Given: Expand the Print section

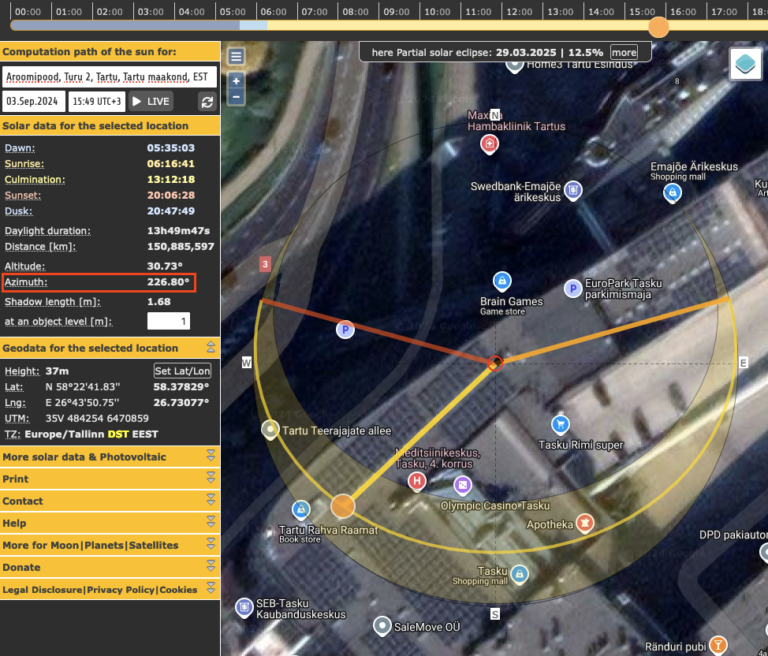Looking at the screenshot, I should point(110,479).
